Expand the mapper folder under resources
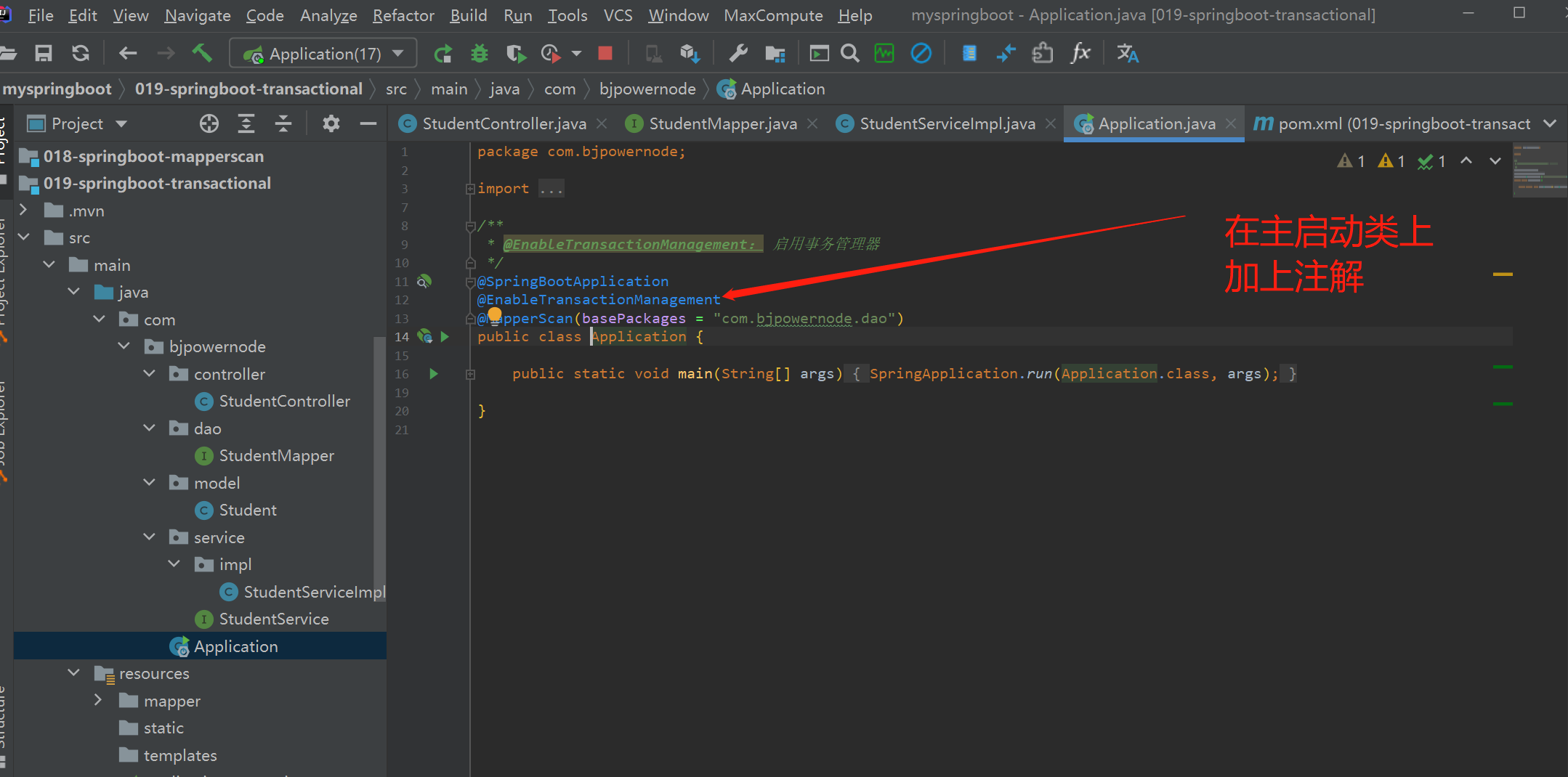The height and width of the screenshot is (777, 1568). pyautogui.click(x=98, y=700)
